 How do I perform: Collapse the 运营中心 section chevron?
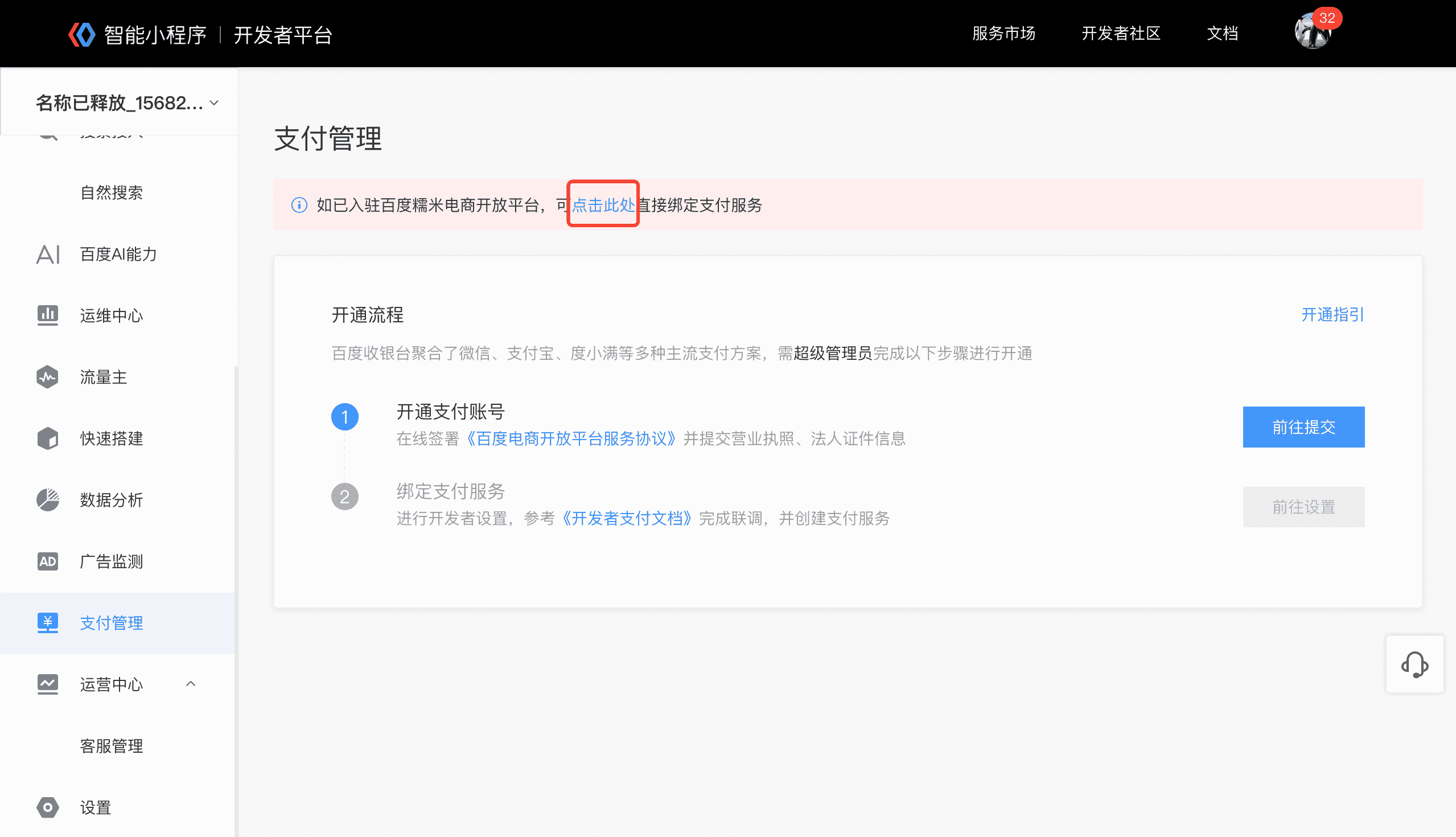(x=191, y=684)
